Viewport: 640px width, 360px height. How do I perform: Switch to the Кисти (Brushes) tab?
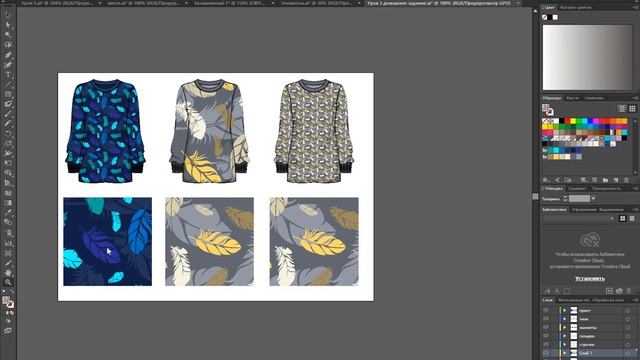tap(572, 98)
